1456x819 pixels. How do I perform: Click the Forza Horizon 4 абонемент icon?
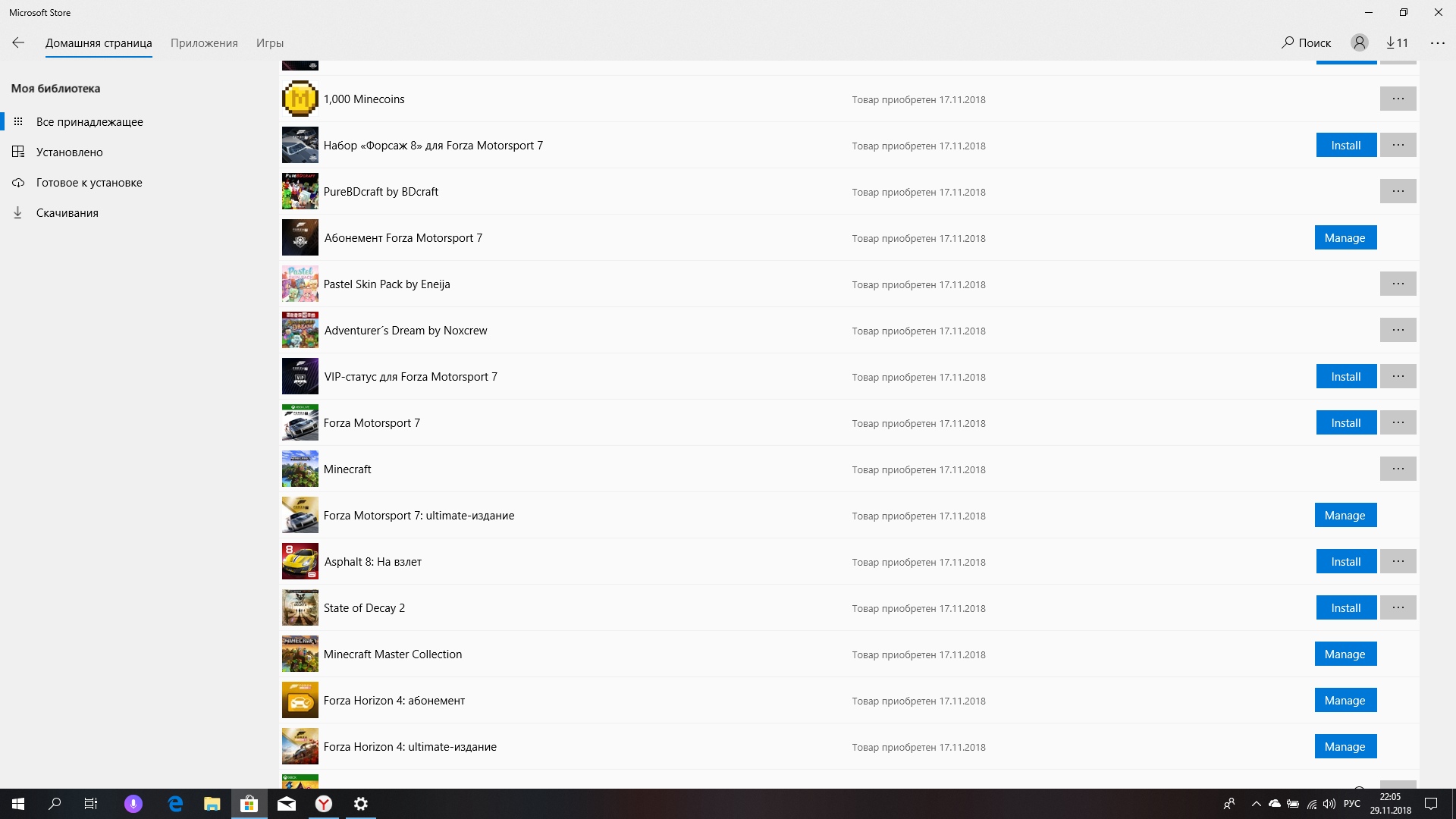[x=300, y=700]
